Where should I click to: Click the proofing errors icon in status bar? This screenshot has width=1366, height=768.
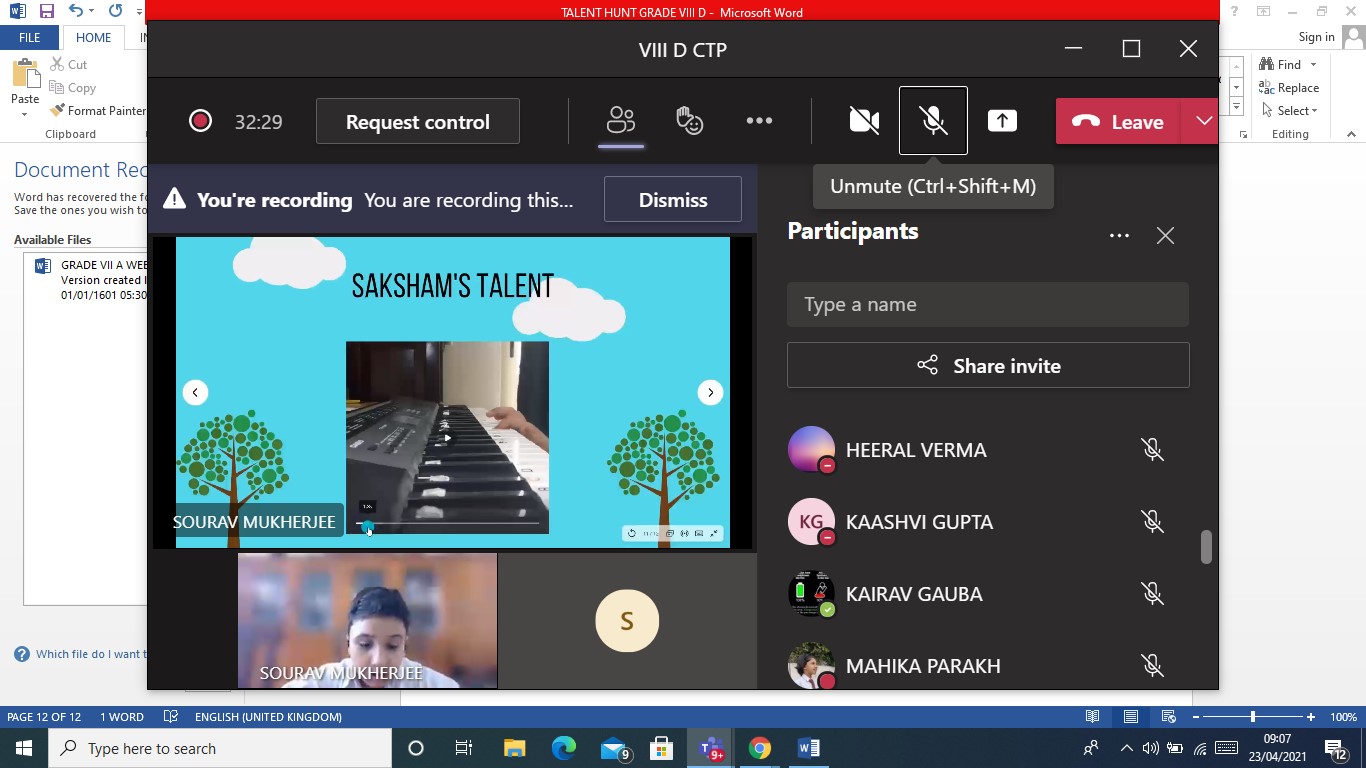coord(170,717)
